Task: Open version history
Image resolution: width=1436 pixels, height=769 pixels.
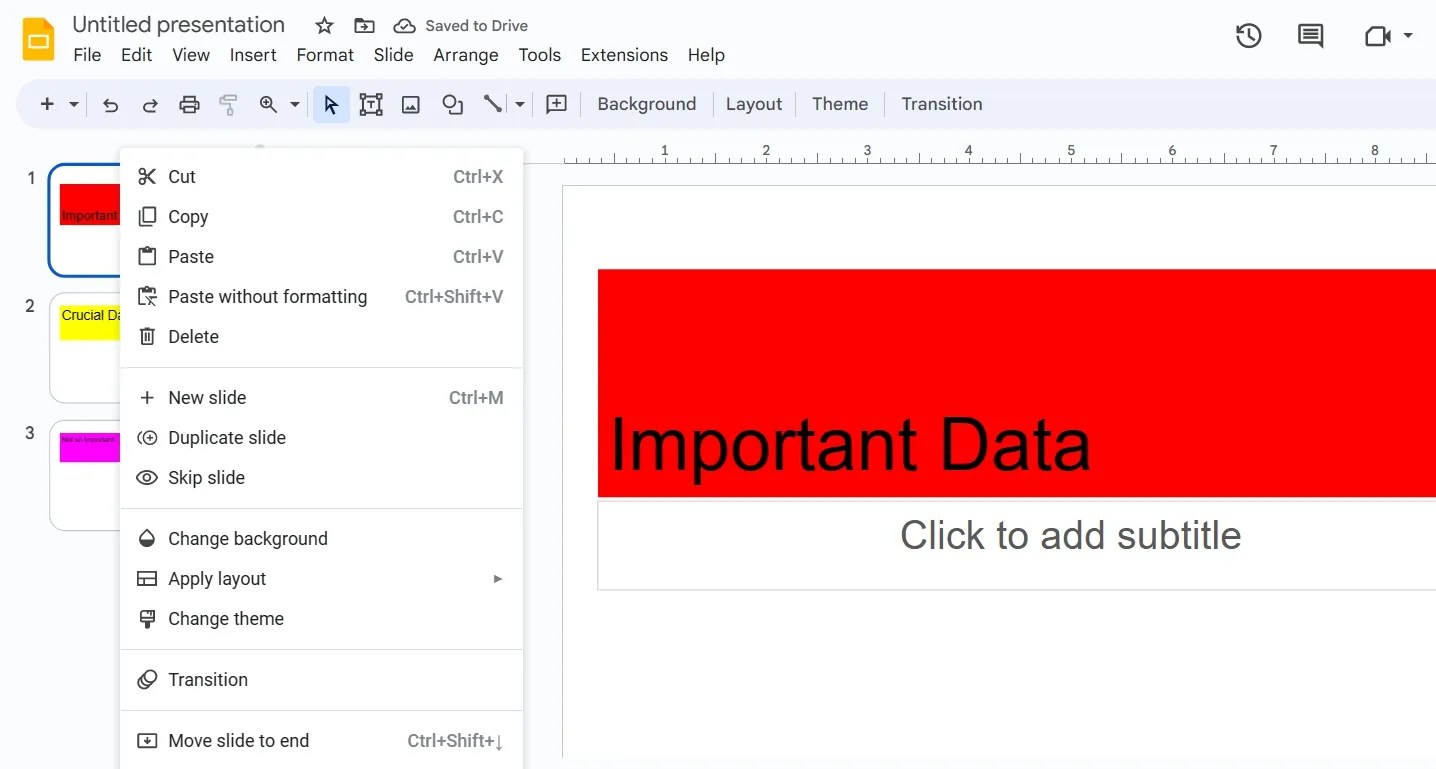Action: click(1248, 35)
